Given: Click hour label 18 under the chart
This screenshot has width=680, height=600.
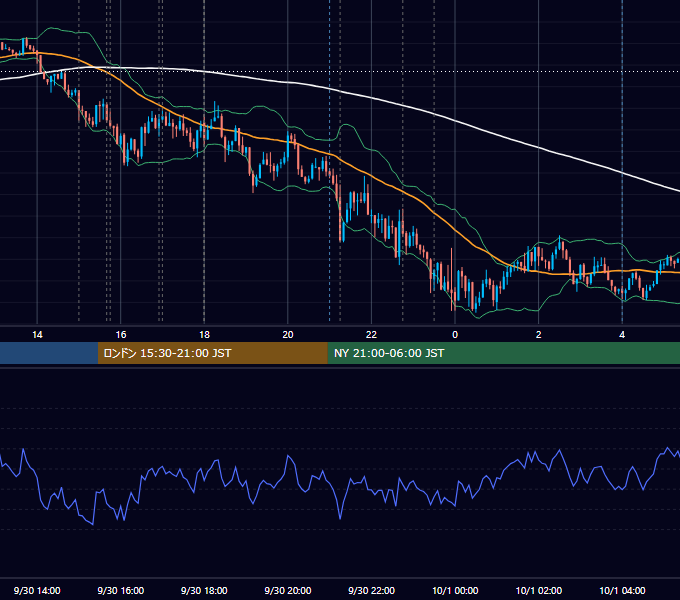Looking at the screenshot, I should tap(204, 334).
